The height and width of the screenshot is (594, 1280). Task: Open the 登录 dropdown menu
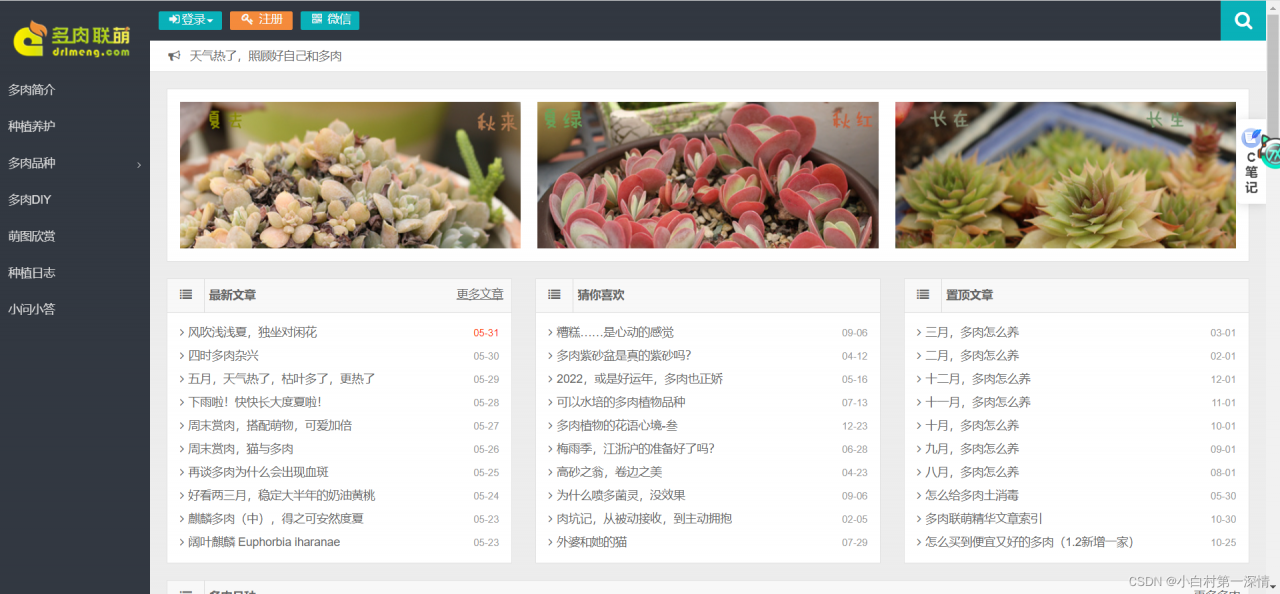tap(190, 20)
